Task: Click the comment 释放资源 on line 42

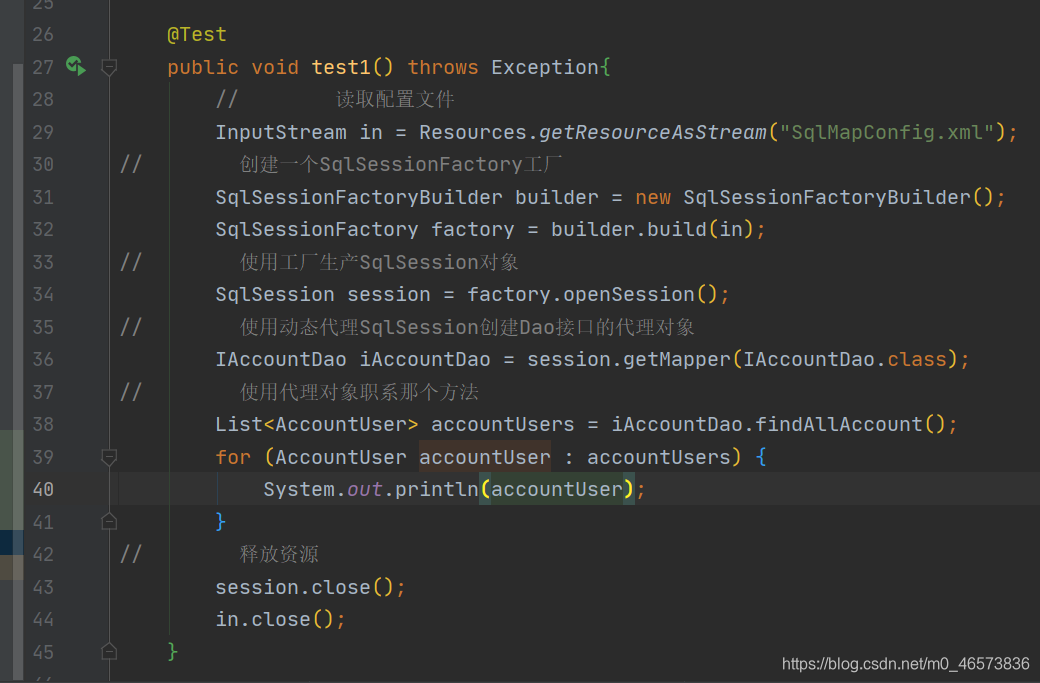Action: (279, 554)
